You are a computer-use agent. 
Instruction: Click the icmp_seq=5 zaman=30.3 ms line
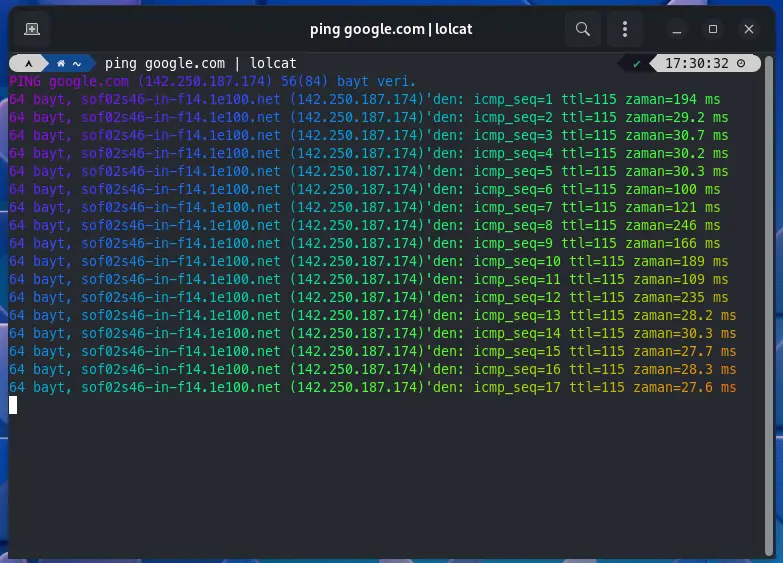pyautogui.click(x=369, y=171)
